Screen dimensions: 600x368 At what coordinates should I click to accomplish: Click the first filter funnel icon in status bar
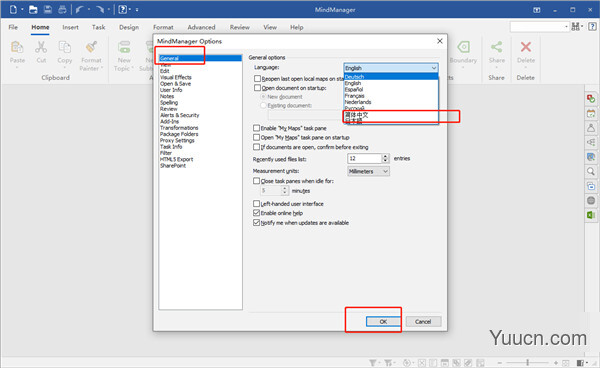pyautogui.click(x=373, y=363)
